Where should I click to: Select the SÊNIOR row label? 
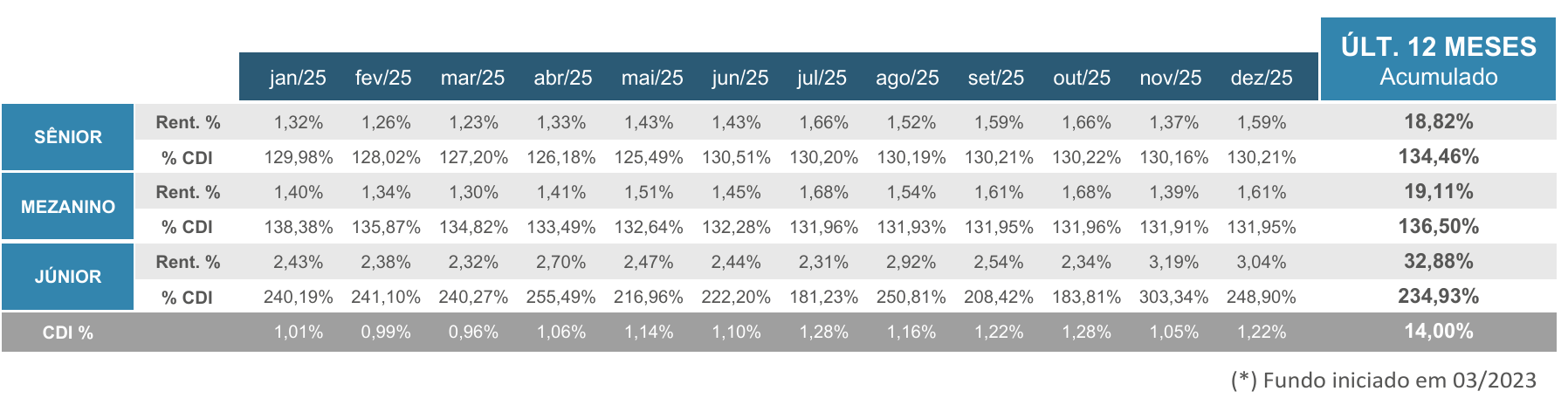click(68, 137)
